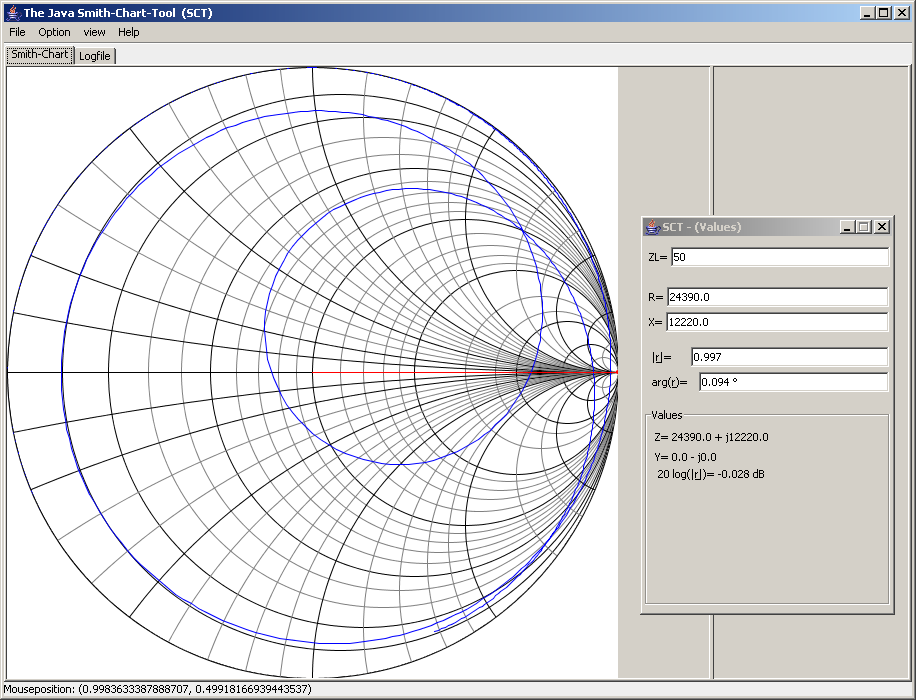Open the Option menu
The height and width of the screenshot is (700, 916).
pos(54,32)
